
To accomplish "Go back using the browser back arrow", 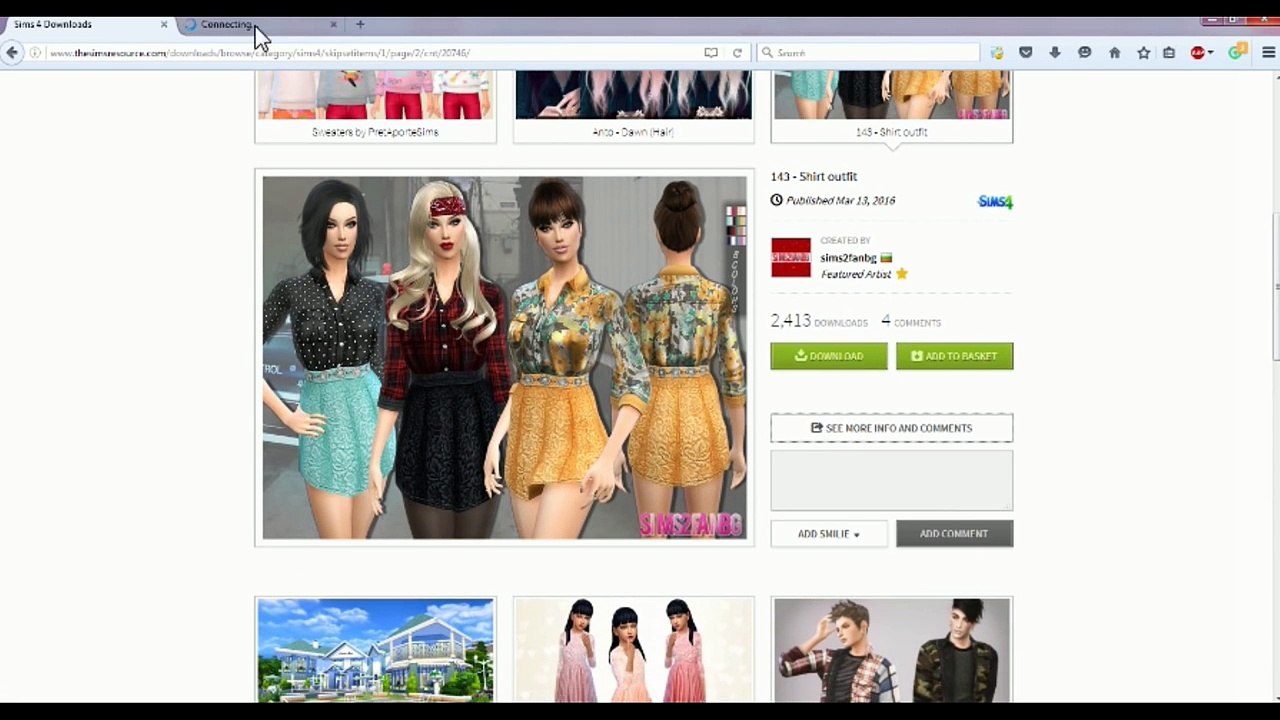I will coord(12,53).
